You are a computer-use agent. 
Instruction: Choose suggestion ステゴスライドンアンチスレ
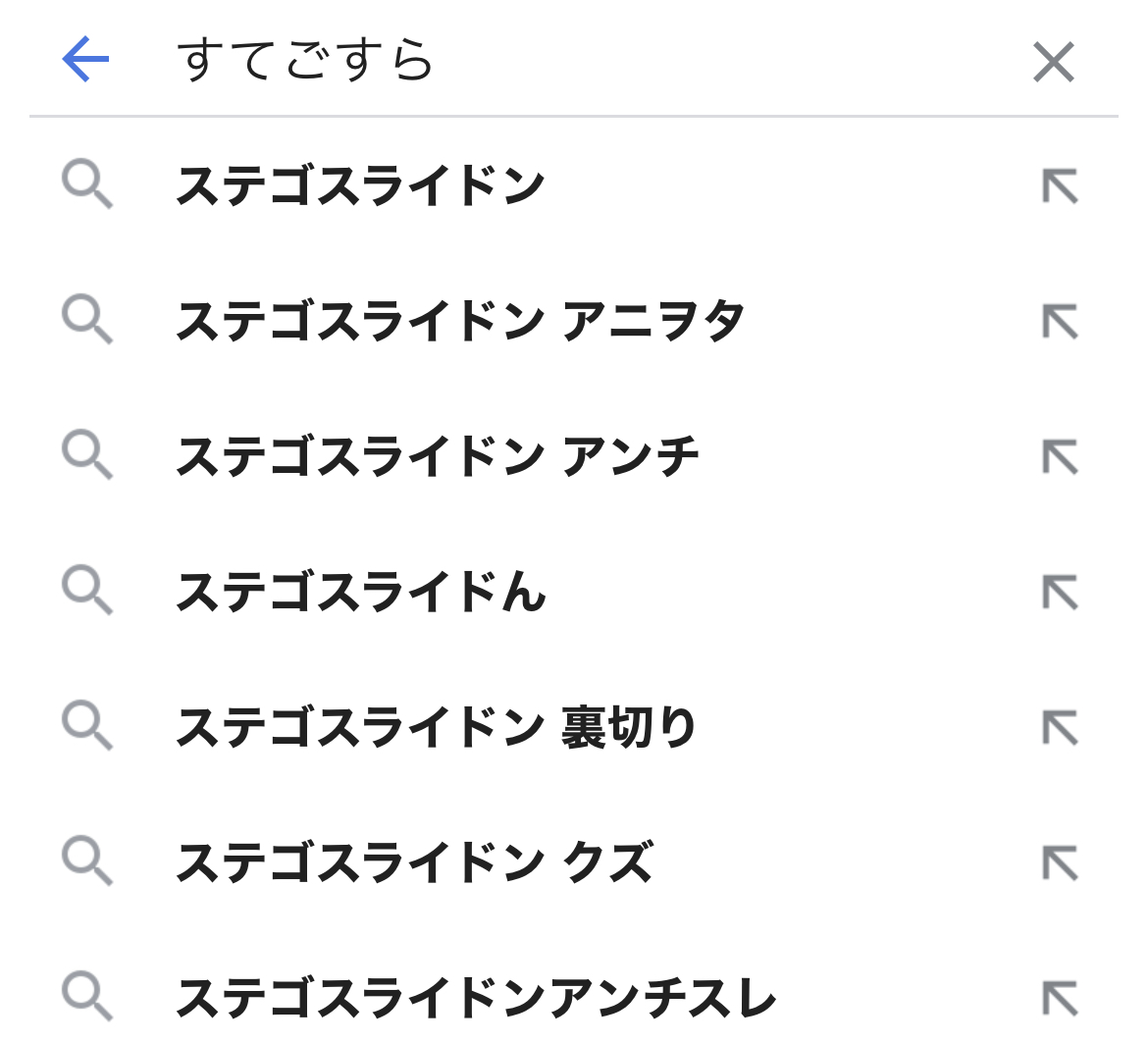pos(476,998)
